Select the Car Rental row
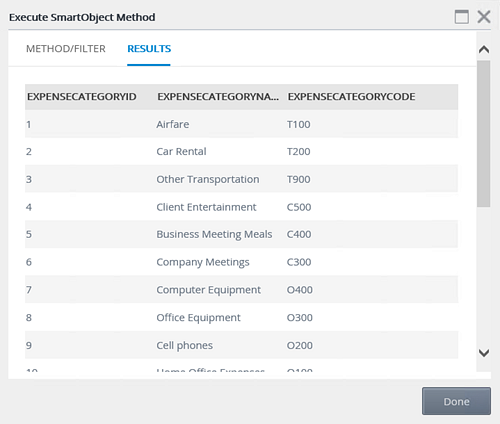Viewport: 500px width, 424px height. coord(241,152)
